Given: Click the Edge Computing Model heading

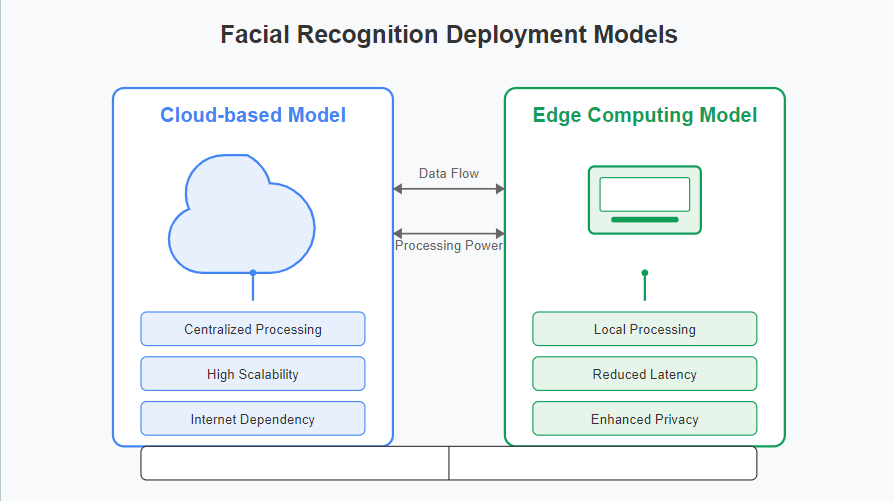Looking at the screenshot, I should click(x=645, y=115).
